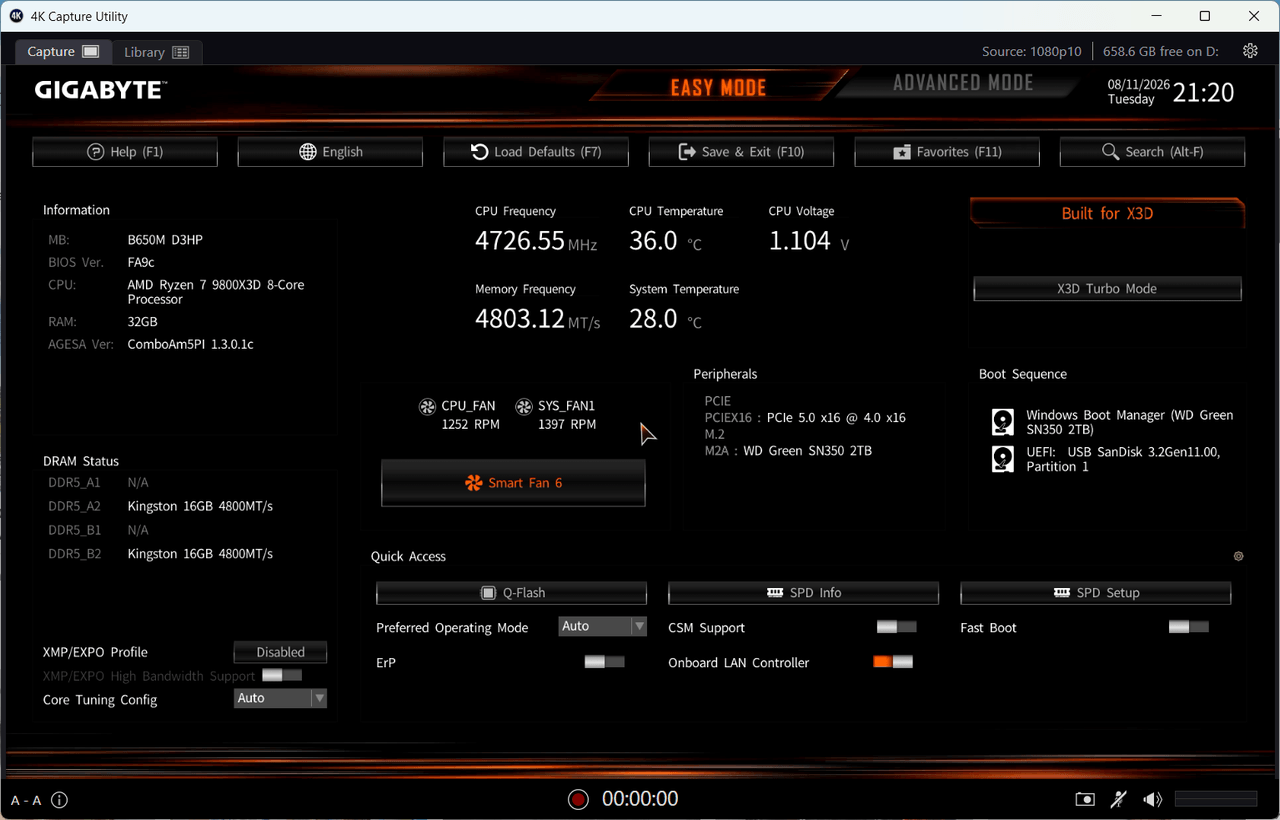Click CPU Voltage value 1.104
The height and width of the screenshot is (820, 1280).
click(x=800, y=241)
